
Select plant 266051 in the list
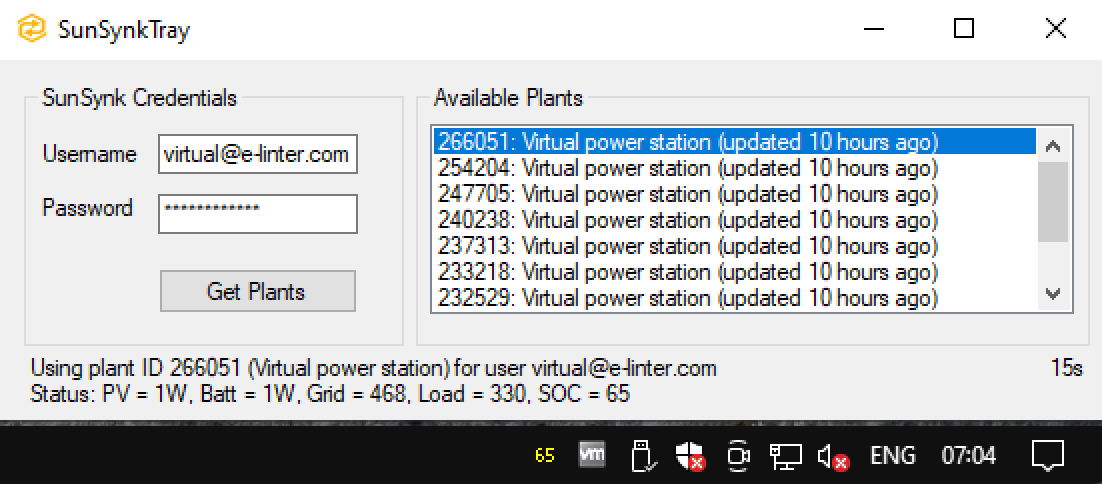734,142
